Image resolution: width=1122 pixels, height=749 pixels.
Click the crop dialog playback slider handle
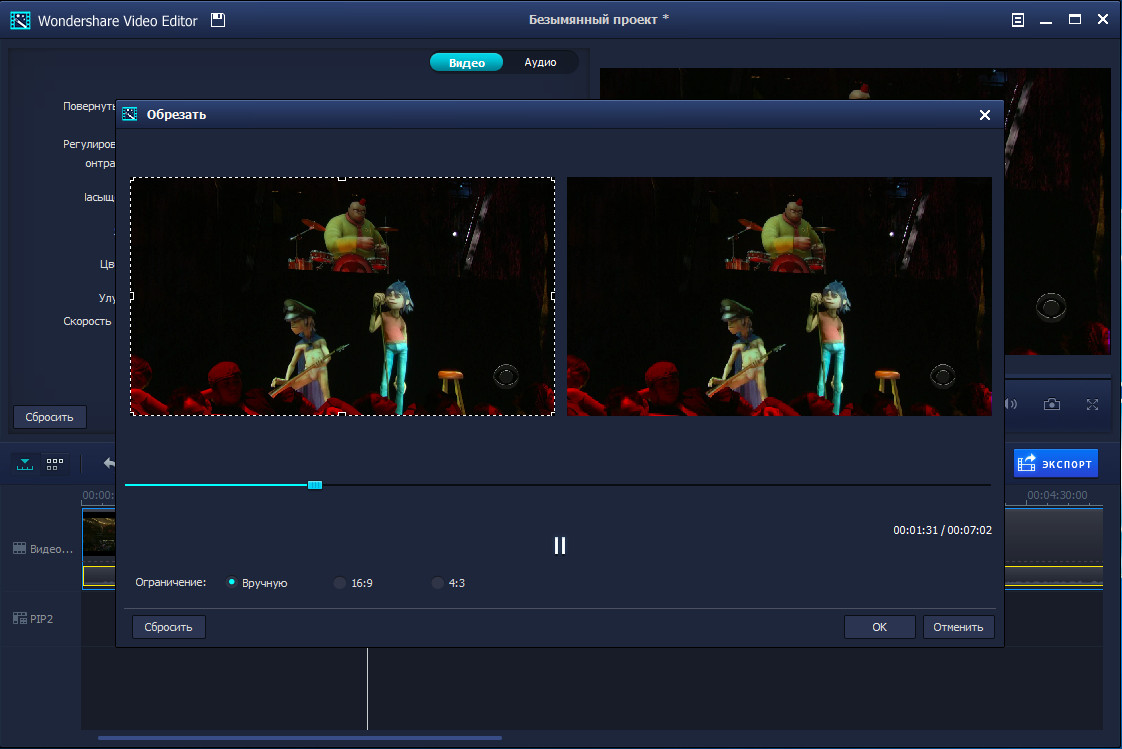point(315,485)
